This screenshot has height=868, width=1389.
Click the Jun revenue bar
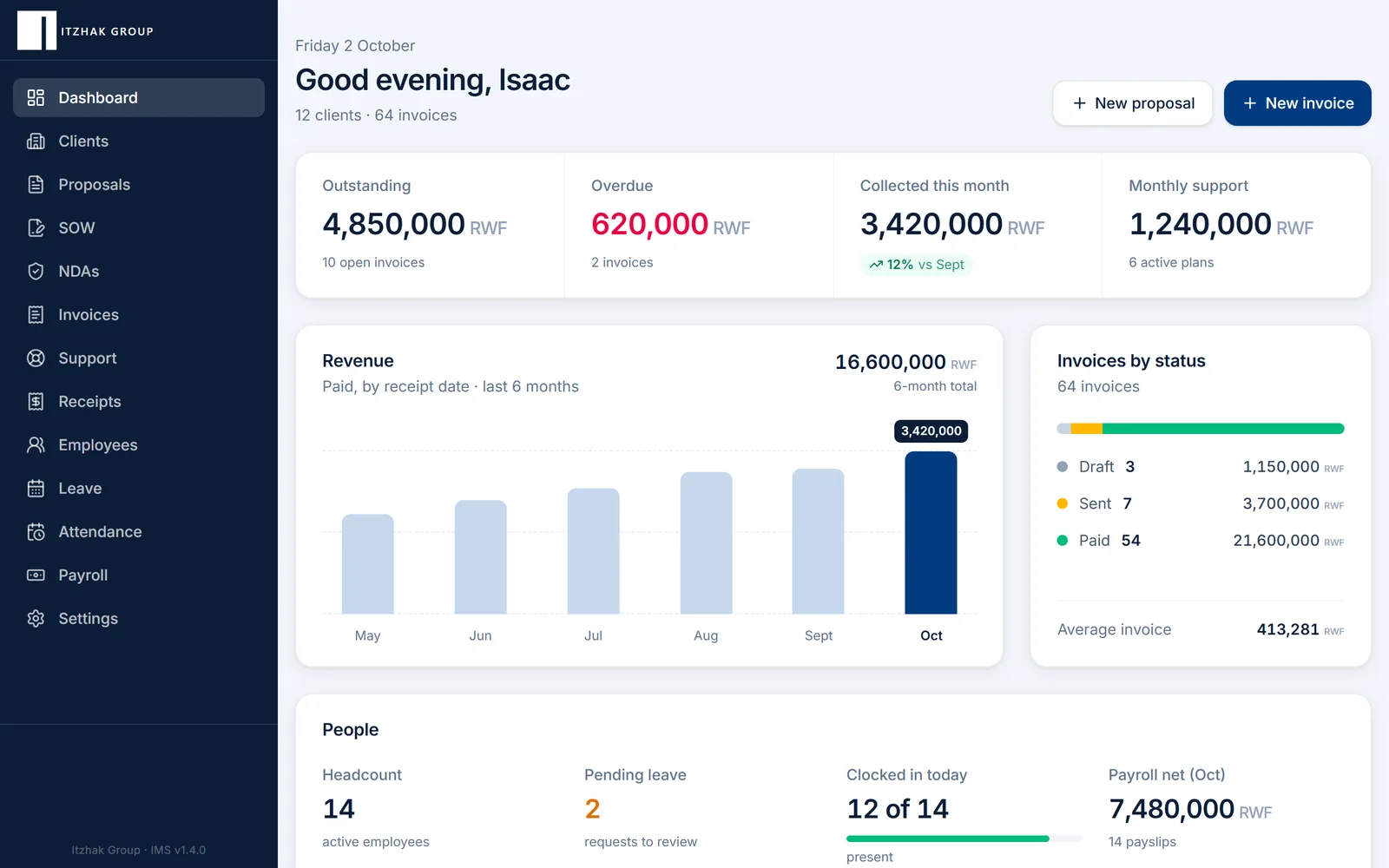481,557
